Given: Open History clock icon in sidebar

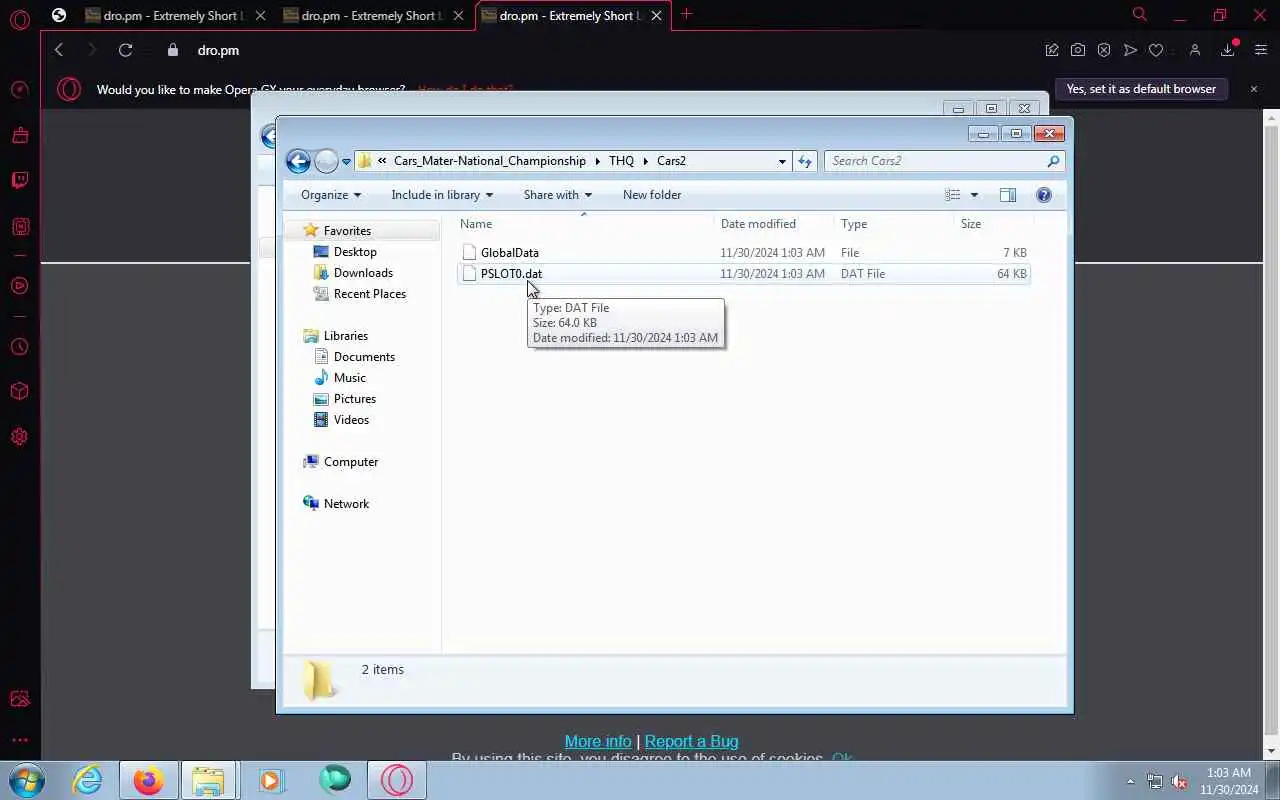Looking at the screenshot, I should point(20,347).
